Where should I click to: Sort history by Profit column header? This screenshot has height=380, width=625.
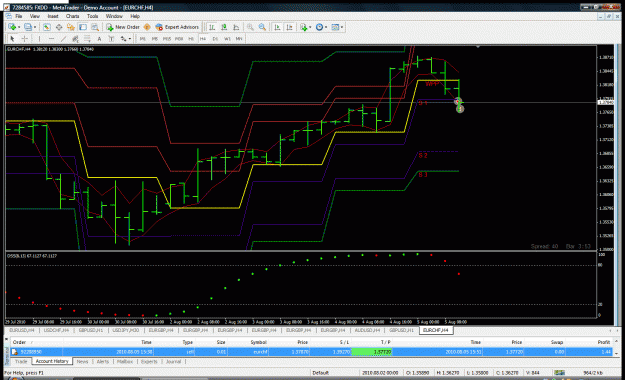pyautogui.click(x=603, y=342)
